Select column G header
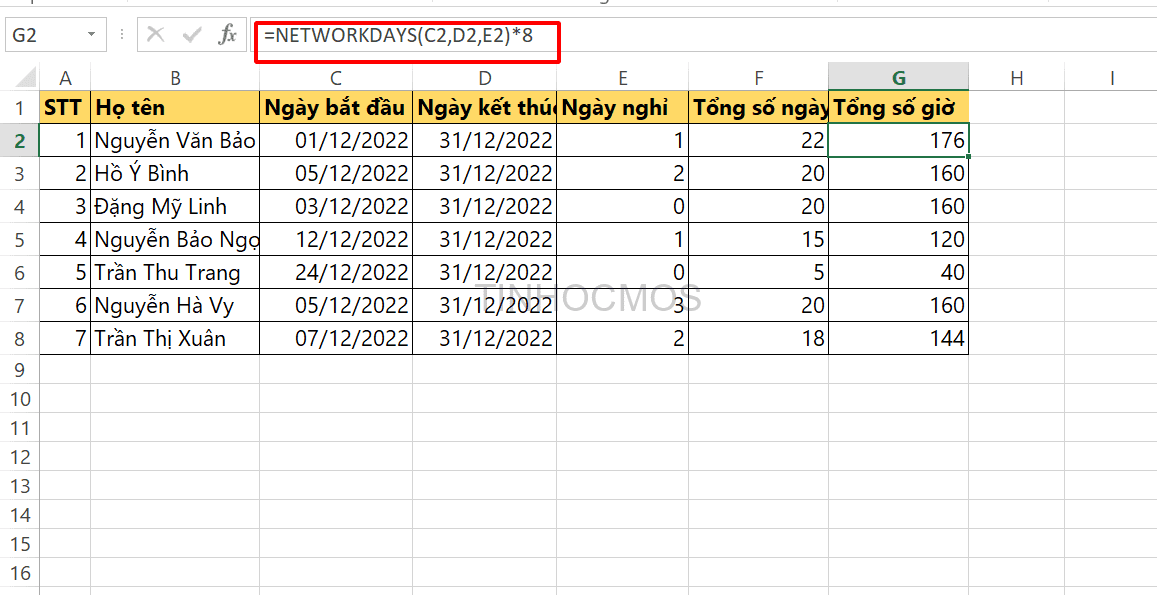This screenshot has width=1157, height=595. click(899, 77)
